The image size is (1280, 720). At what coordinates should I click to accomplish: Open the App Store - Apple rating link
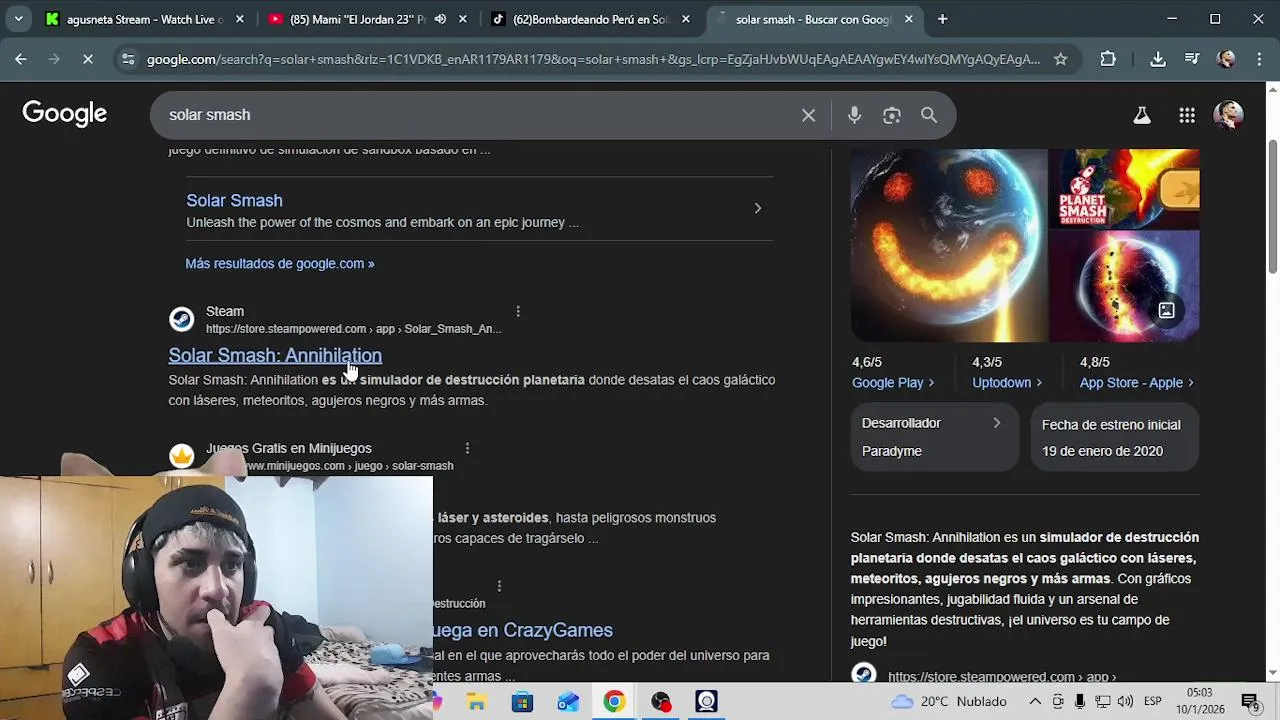(x=1137, y=383)
